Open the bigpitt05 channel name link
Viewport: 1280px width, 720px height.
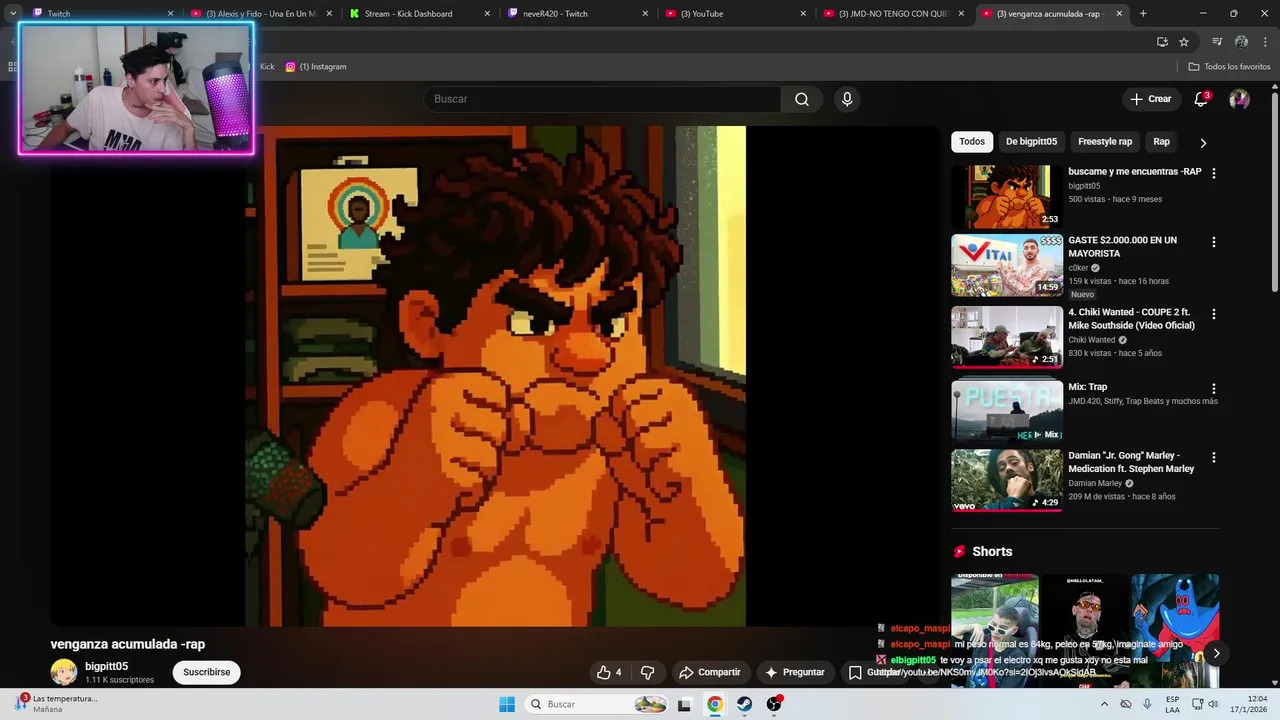106,666
